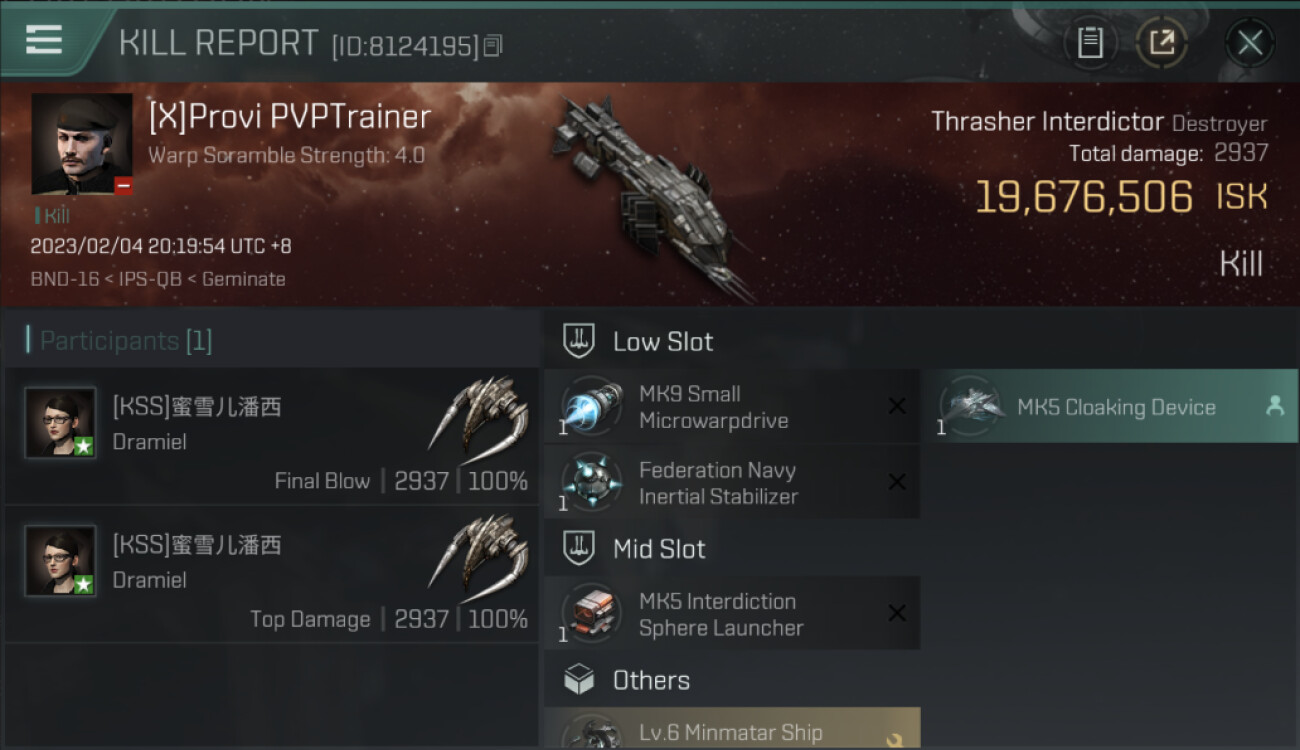Toggle X mark on Interdiction Sphere Launcher
This screenshot has width=1300, height=750.
coord(897,613)
